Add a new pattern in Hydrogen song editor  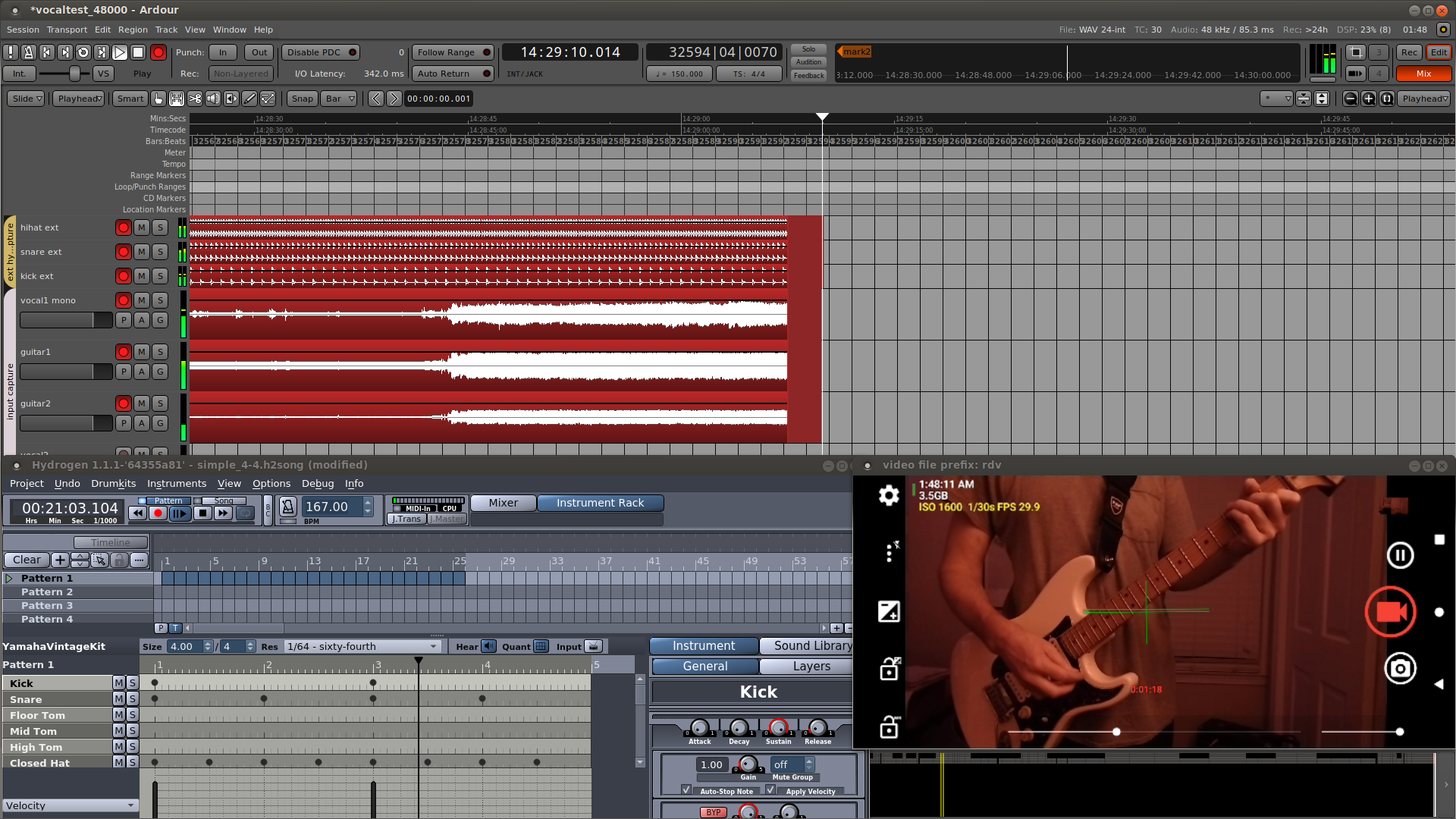60,560
